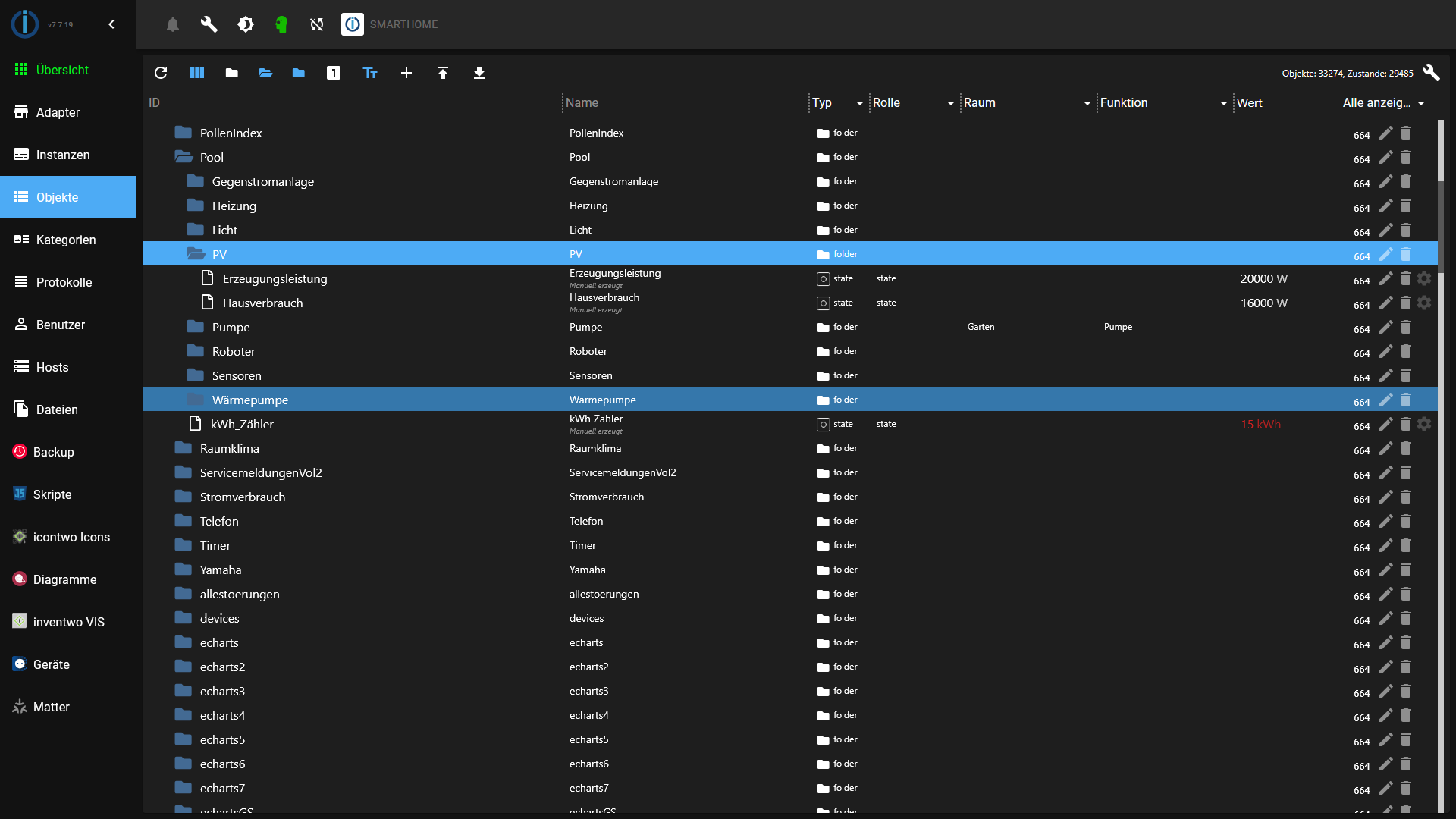Edit the PV folder with its pencil button
The width and height of the screenshot is (1456, 819).
[1387, 256]
